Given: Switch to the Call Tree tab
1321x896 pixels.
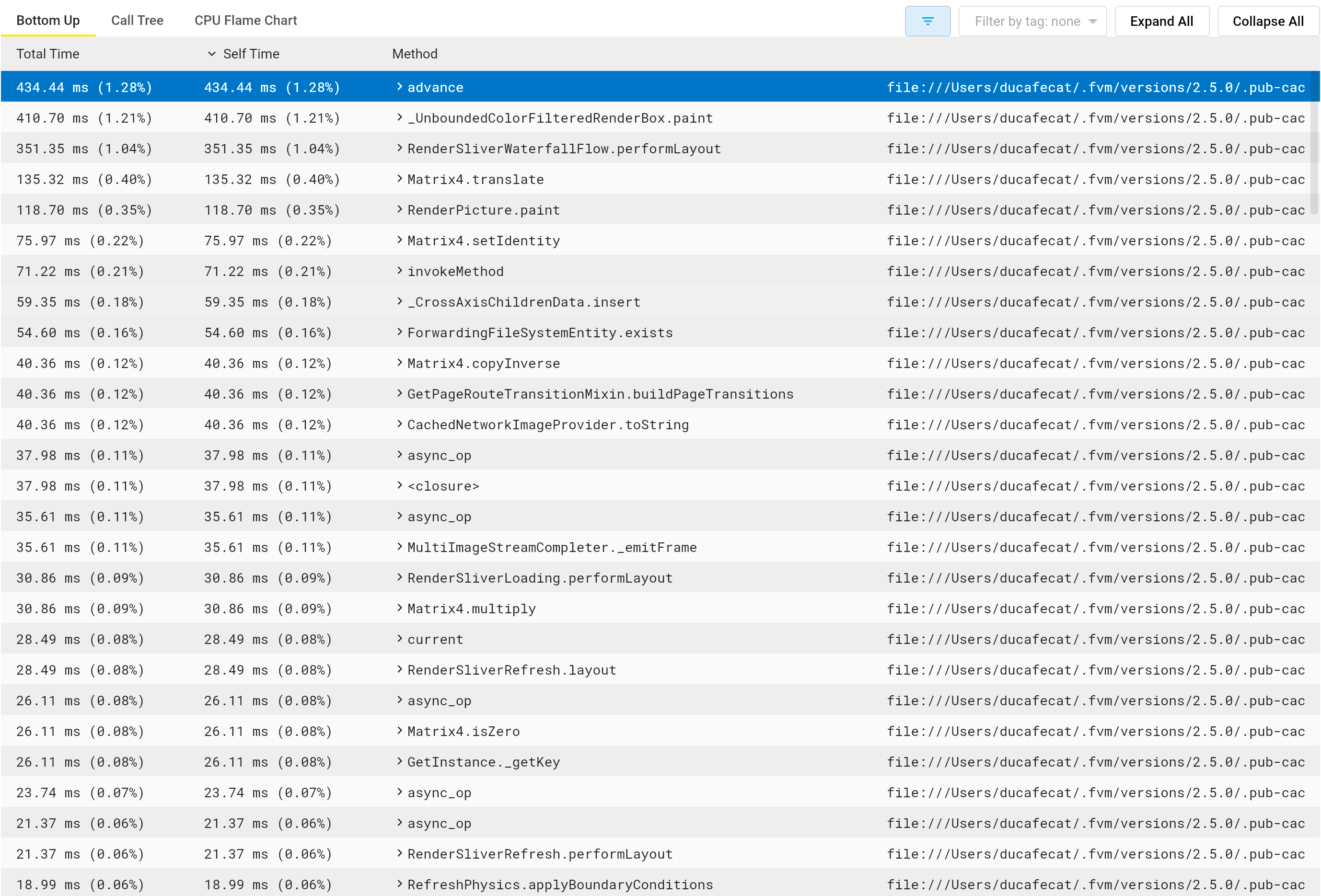Looking at the screenshot, I should (137, 21).
